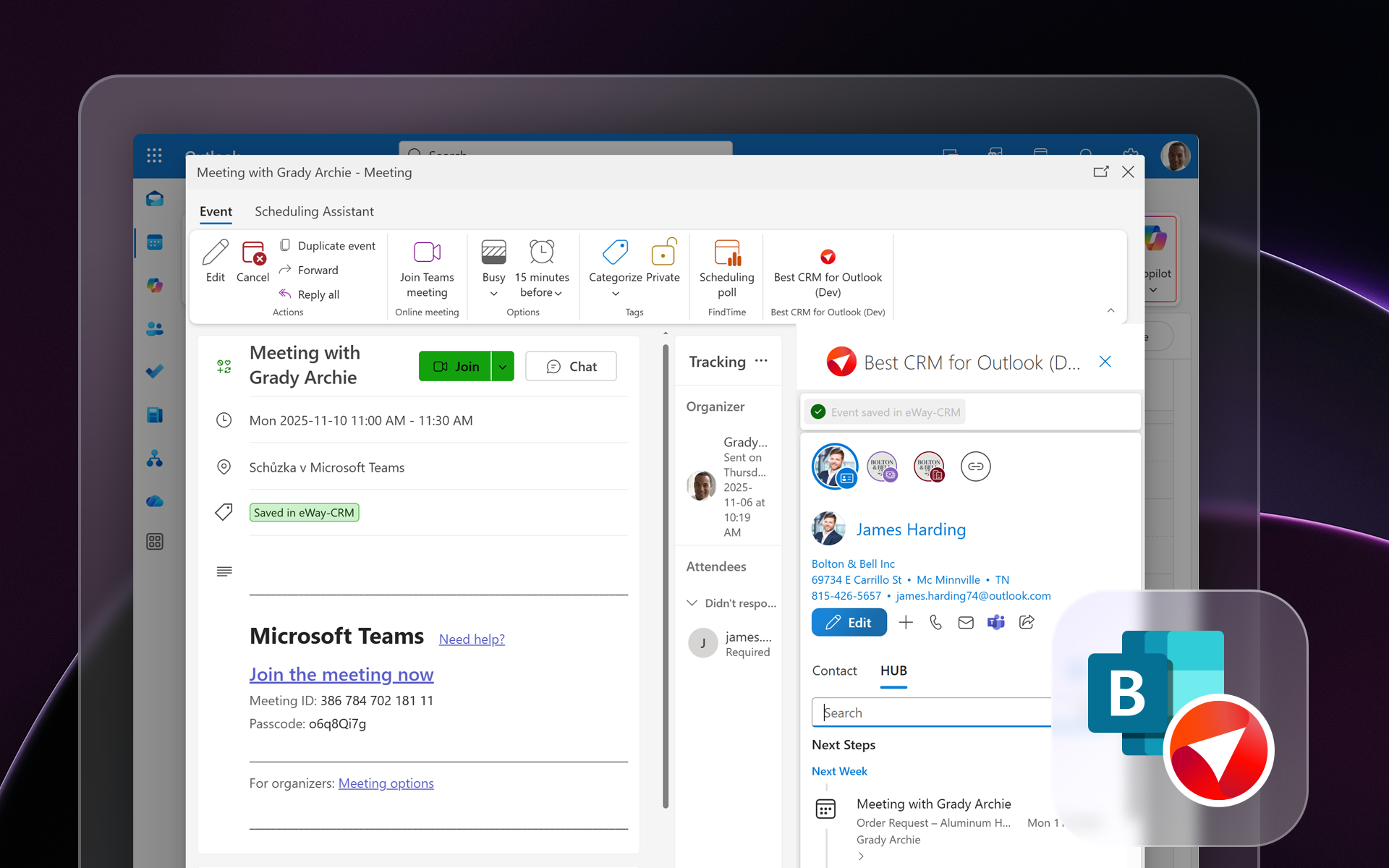Open the Calendar icon in the sidebar
This screenshot has height=868, width=1389.
click(154, 242)
